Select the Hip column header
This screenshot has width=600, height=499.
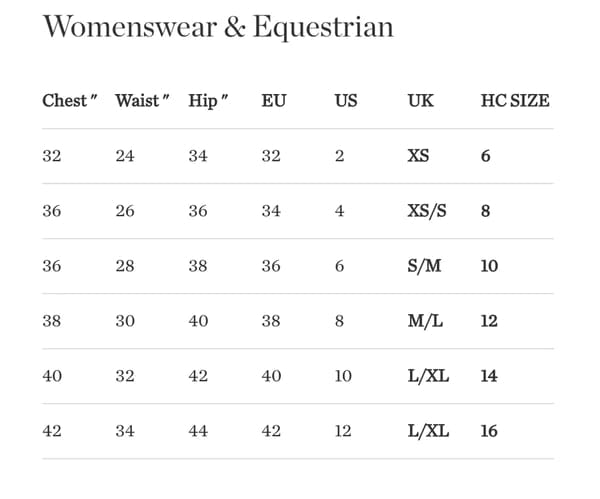209,101
